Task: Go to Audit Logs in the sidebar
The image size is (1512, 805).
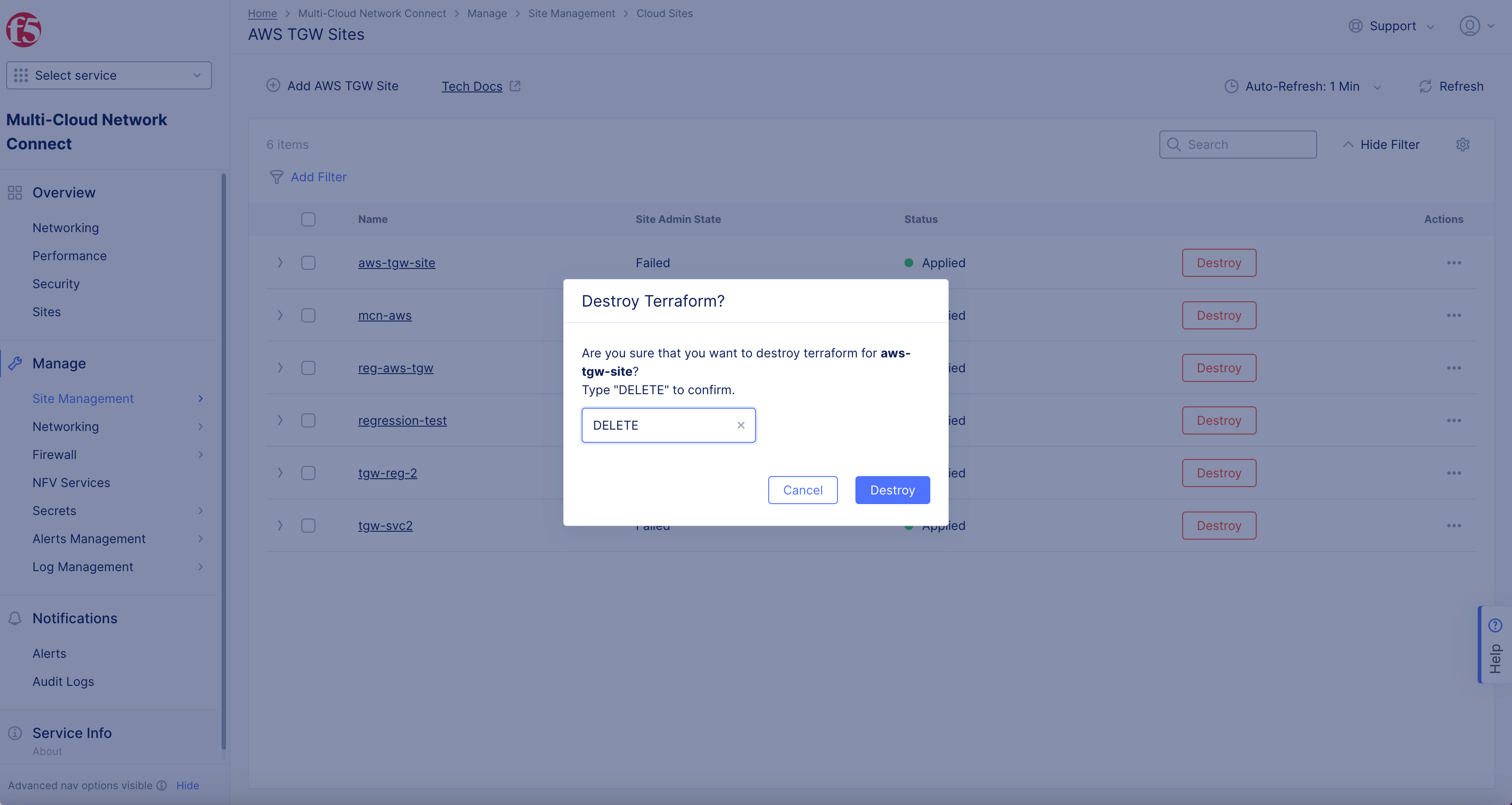Action: (63, 681)
